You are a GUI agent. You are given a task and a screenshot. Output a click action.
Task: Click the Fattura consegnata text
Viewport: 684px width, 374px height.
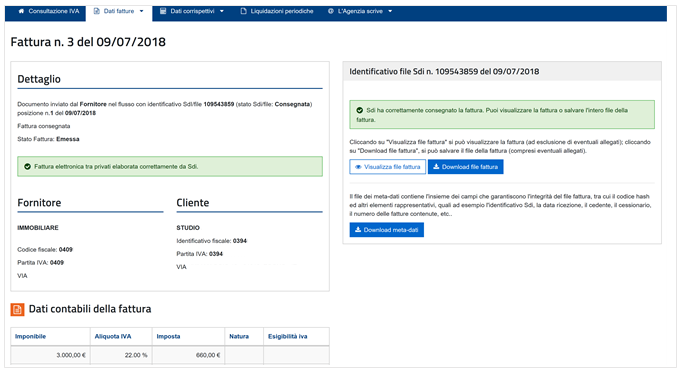pos(44,126)
